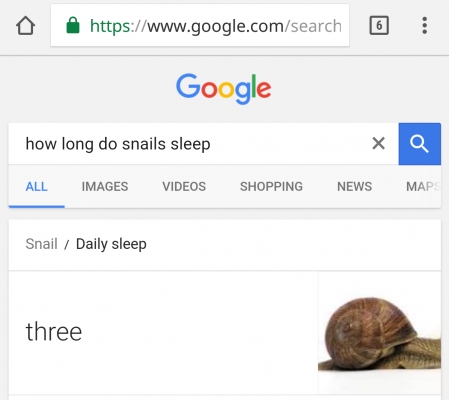Open the browser three-dot overflow menu

click(x=424, y=25)
